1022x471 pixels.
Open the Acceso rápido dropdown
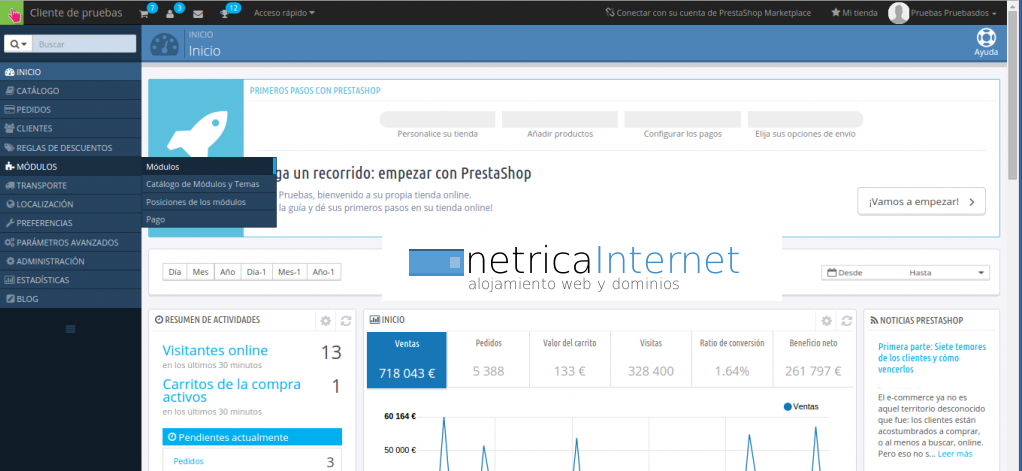(284, 12)
